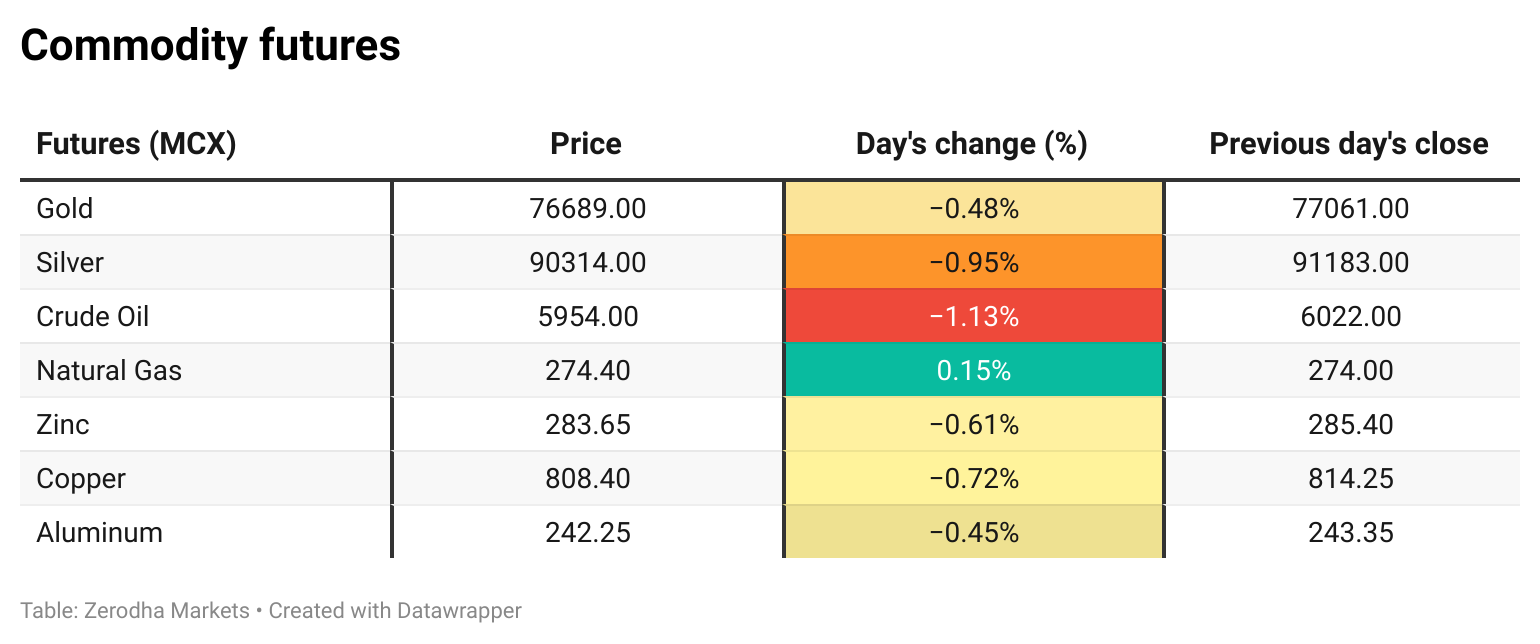Image resolution: width=1540 pixels, height=644 pixels.
Task: Click the Gold −0.48% change cell
Action: (973, 209)
